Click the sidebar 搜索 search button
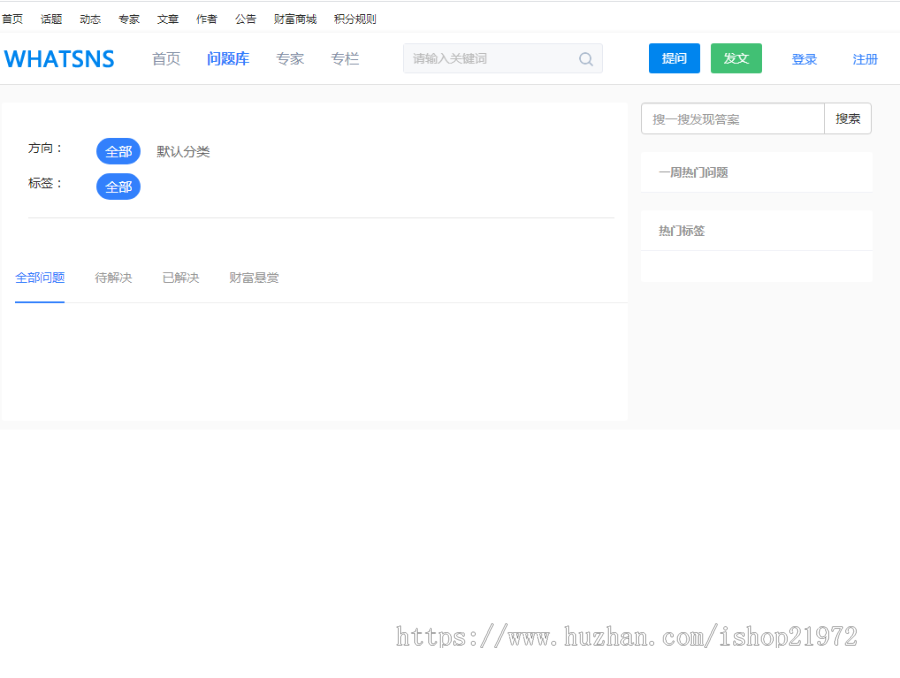 847,118
